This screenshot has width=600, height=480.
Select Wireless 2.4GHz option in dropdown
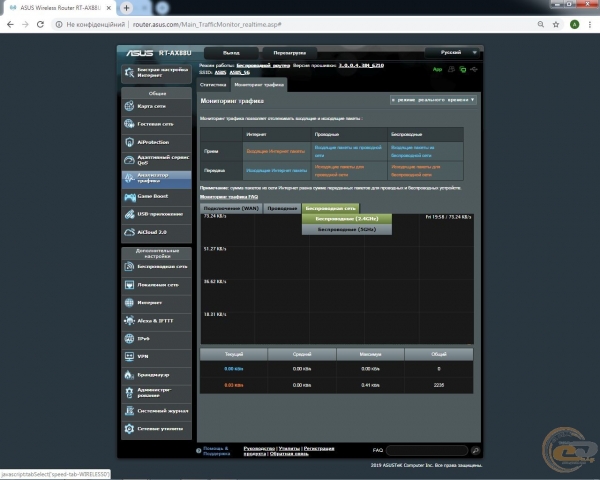(347, 219)
